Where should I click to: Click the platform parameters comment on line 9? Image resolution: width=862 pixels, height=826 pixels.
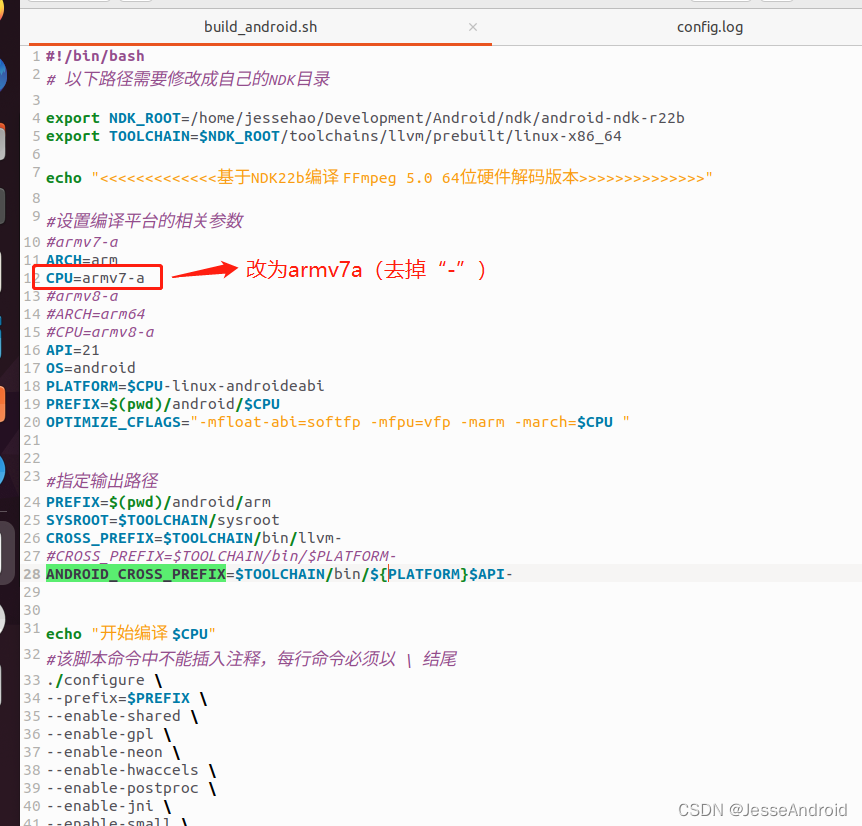pyautogui.click(x=145, y=221)
